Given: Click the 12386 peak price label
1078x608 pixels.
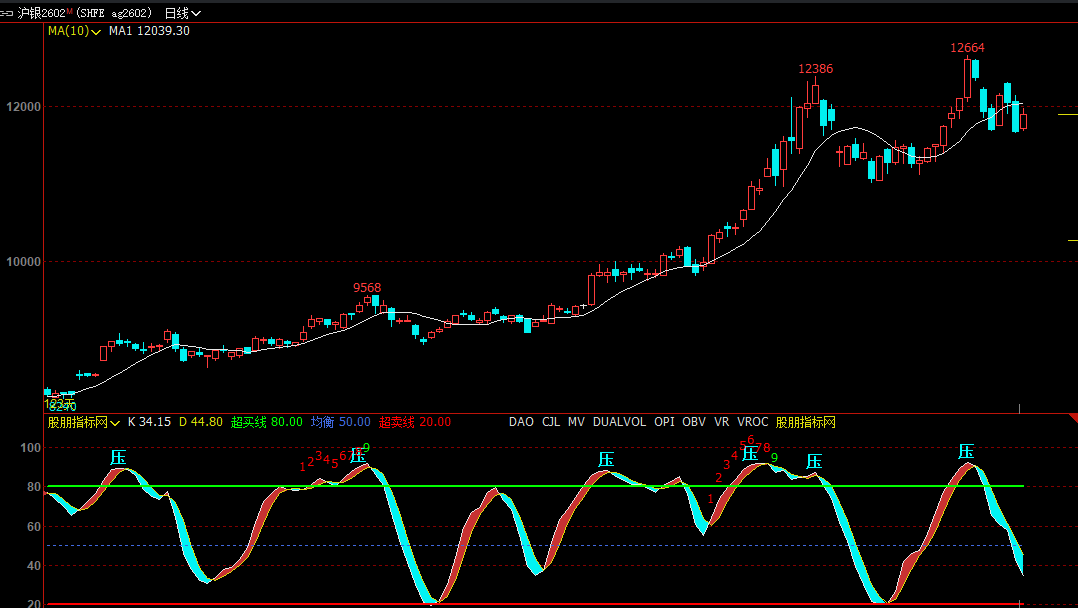Looking at the screenshot, I should pyautogui.click(x=815, y=69).
